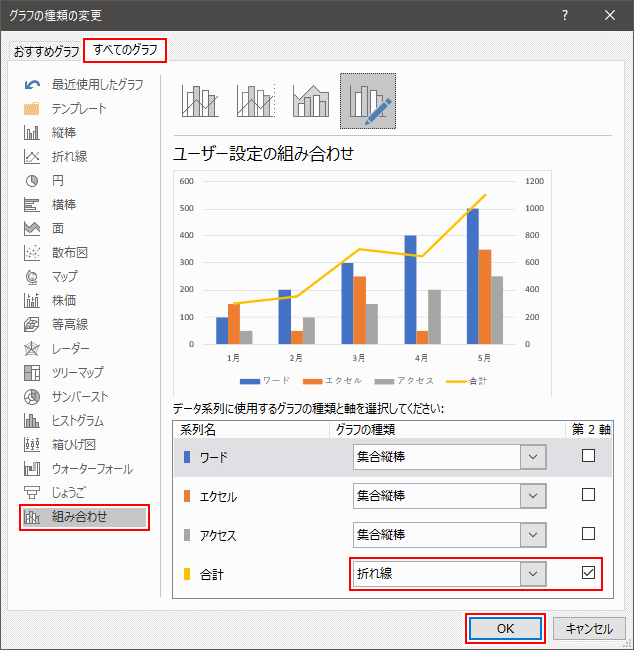Enable secondary axis for エクセル series
Viewport: 634px width, 650px height.
[588, 494]
